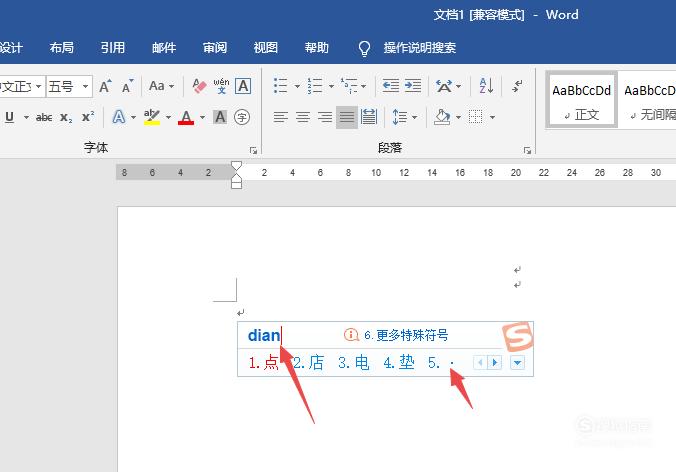Open the Phonetic Guide (wén) tool
676x472 pixels.
pos(221,86)
